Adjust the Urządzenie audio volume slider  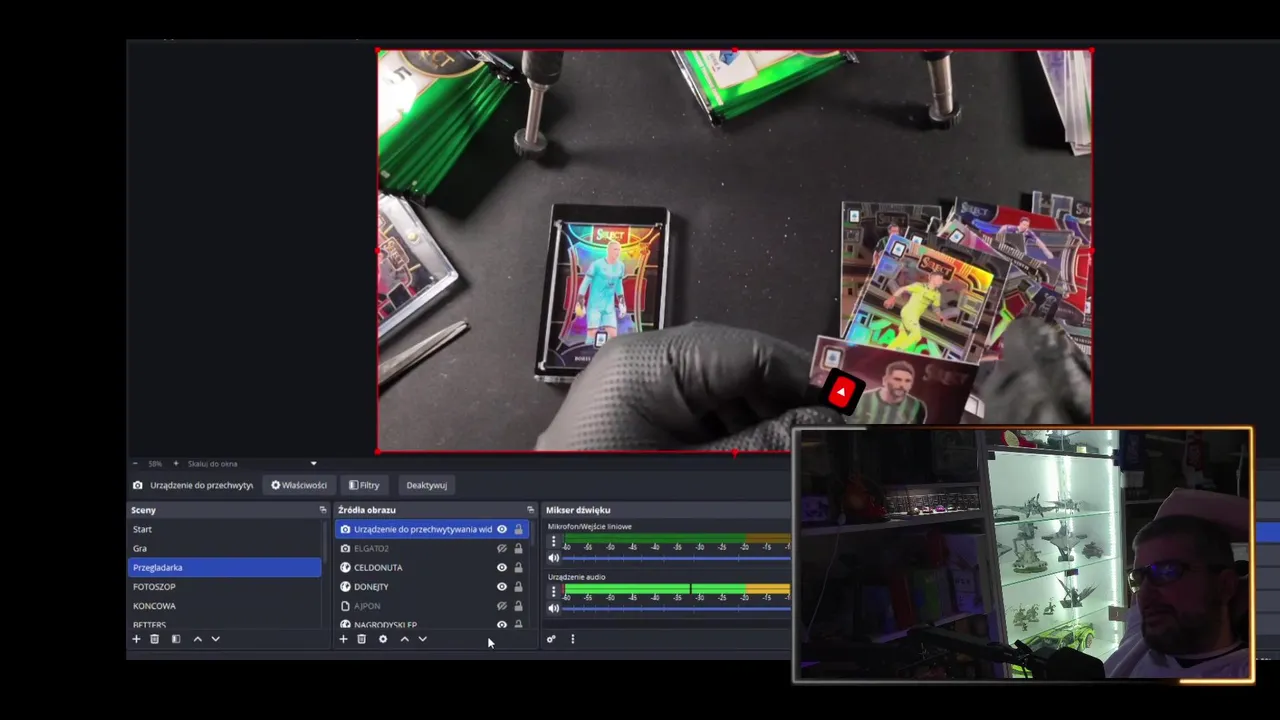677,608
